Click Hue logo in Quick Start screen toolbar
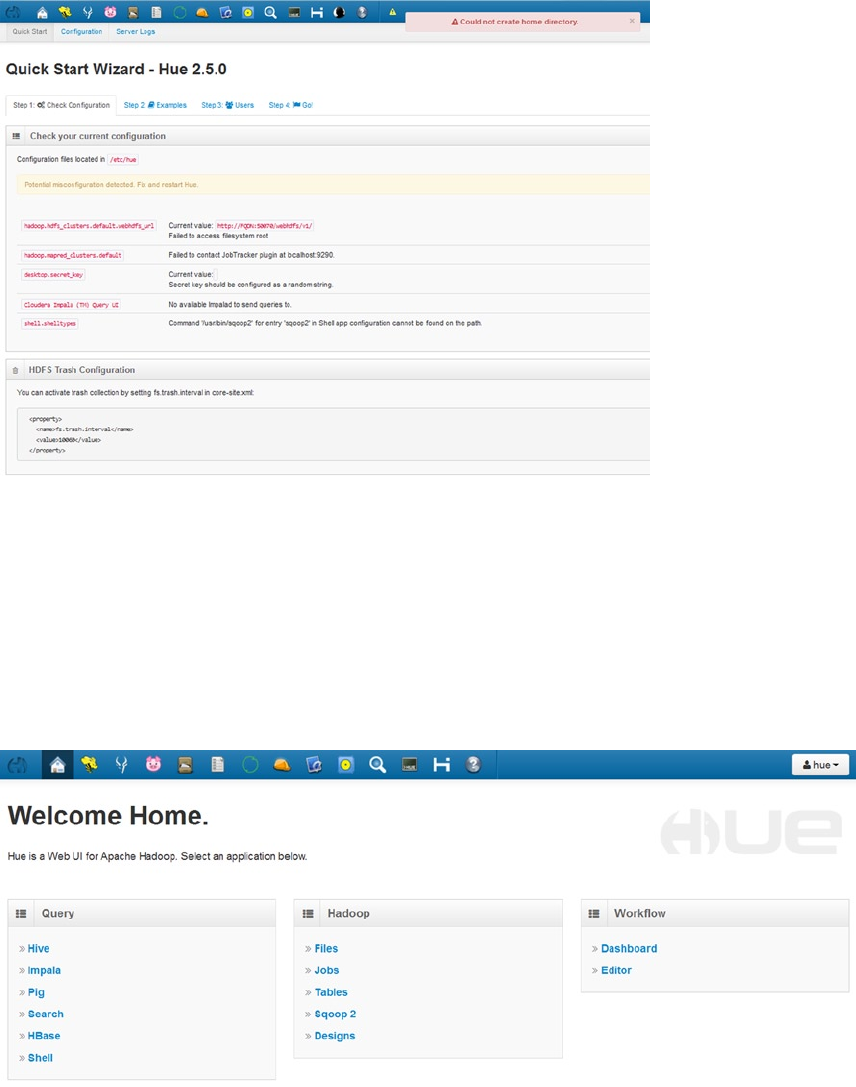Image resolution: width=856 pixels, height=1087 pixels. coord(13,12)
